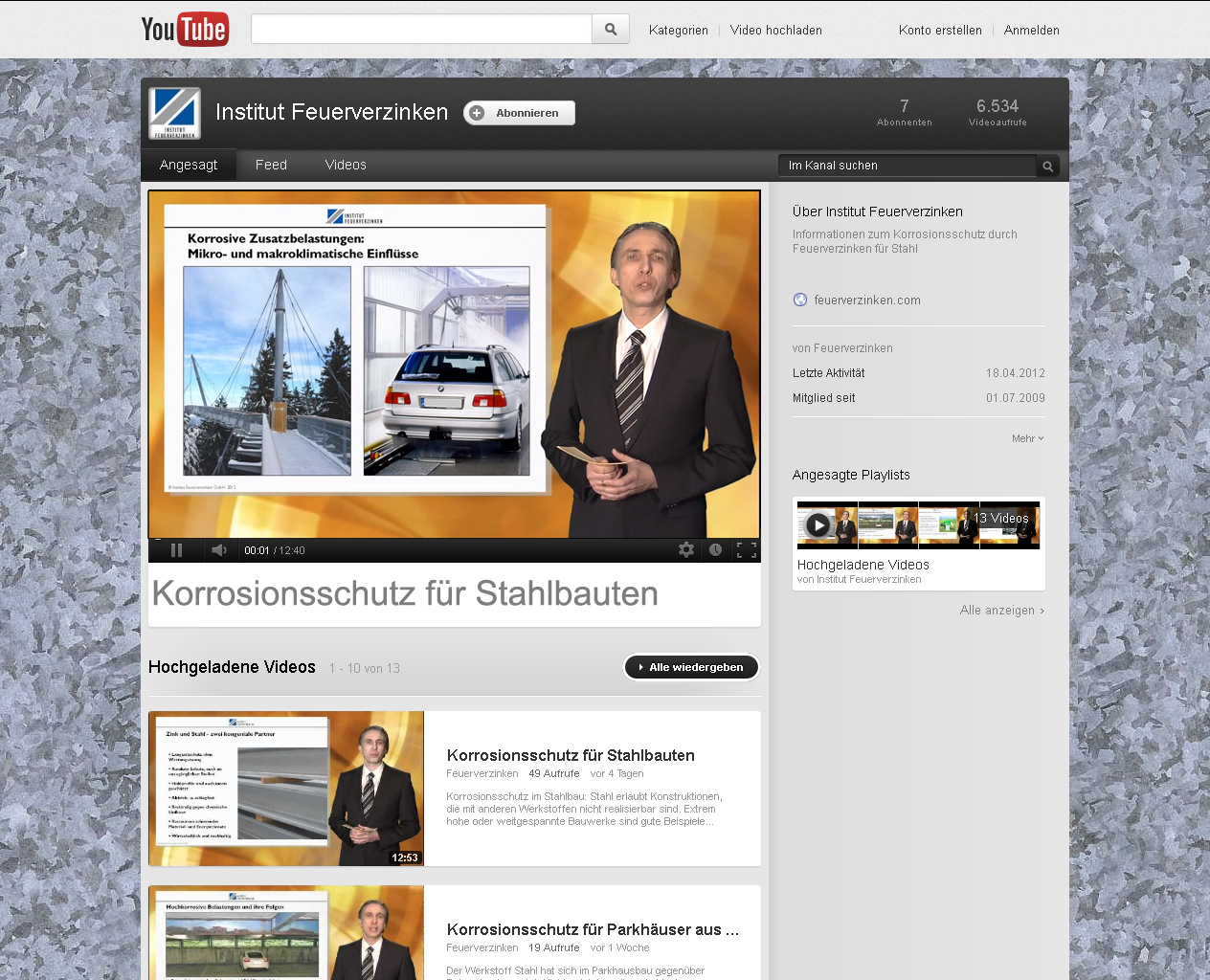The height and width of the screenshot is (980, 1210).
Task: Pause the video player
Action: point(176,550)
